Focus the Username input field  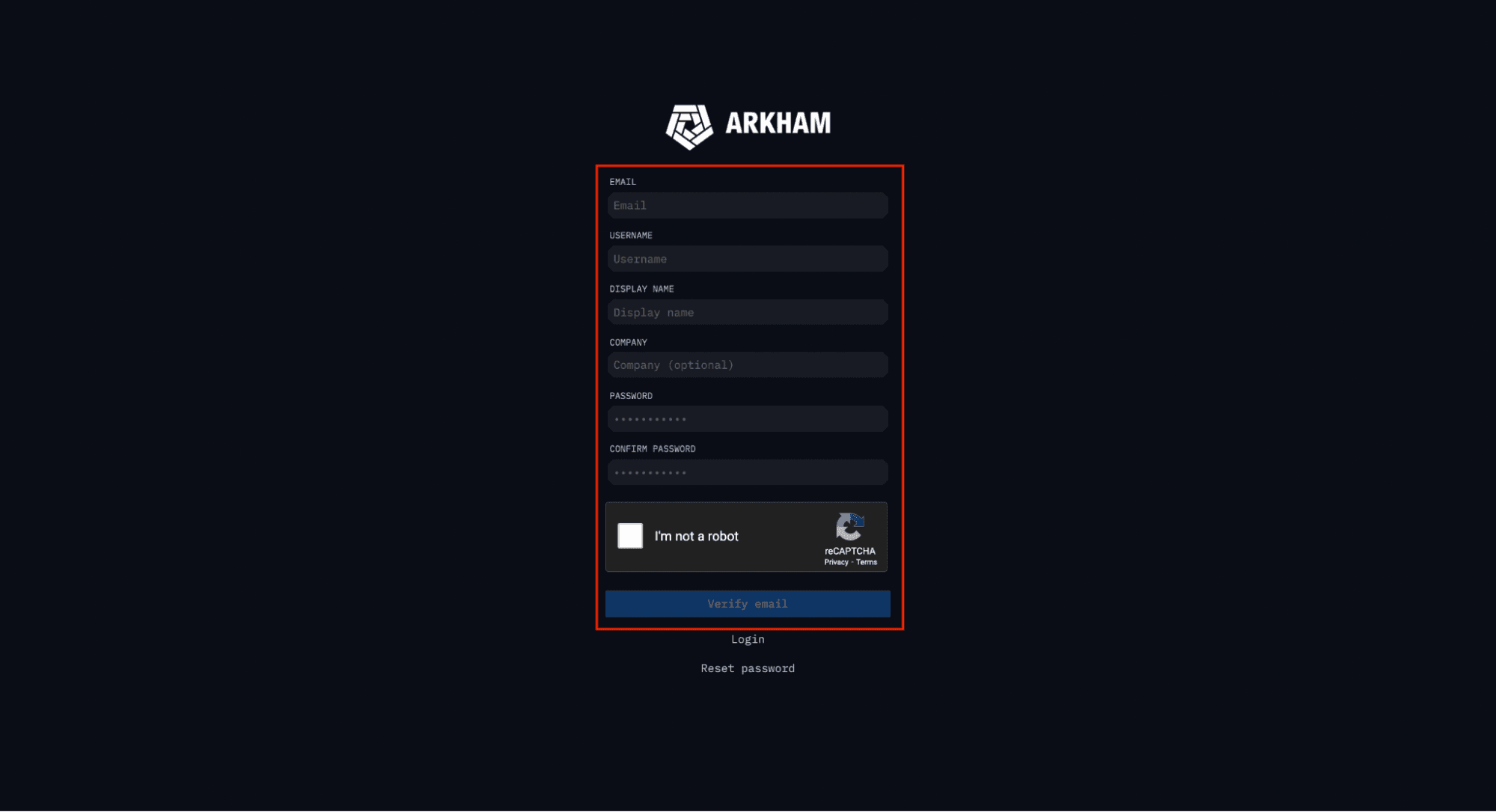click(748, 259)
